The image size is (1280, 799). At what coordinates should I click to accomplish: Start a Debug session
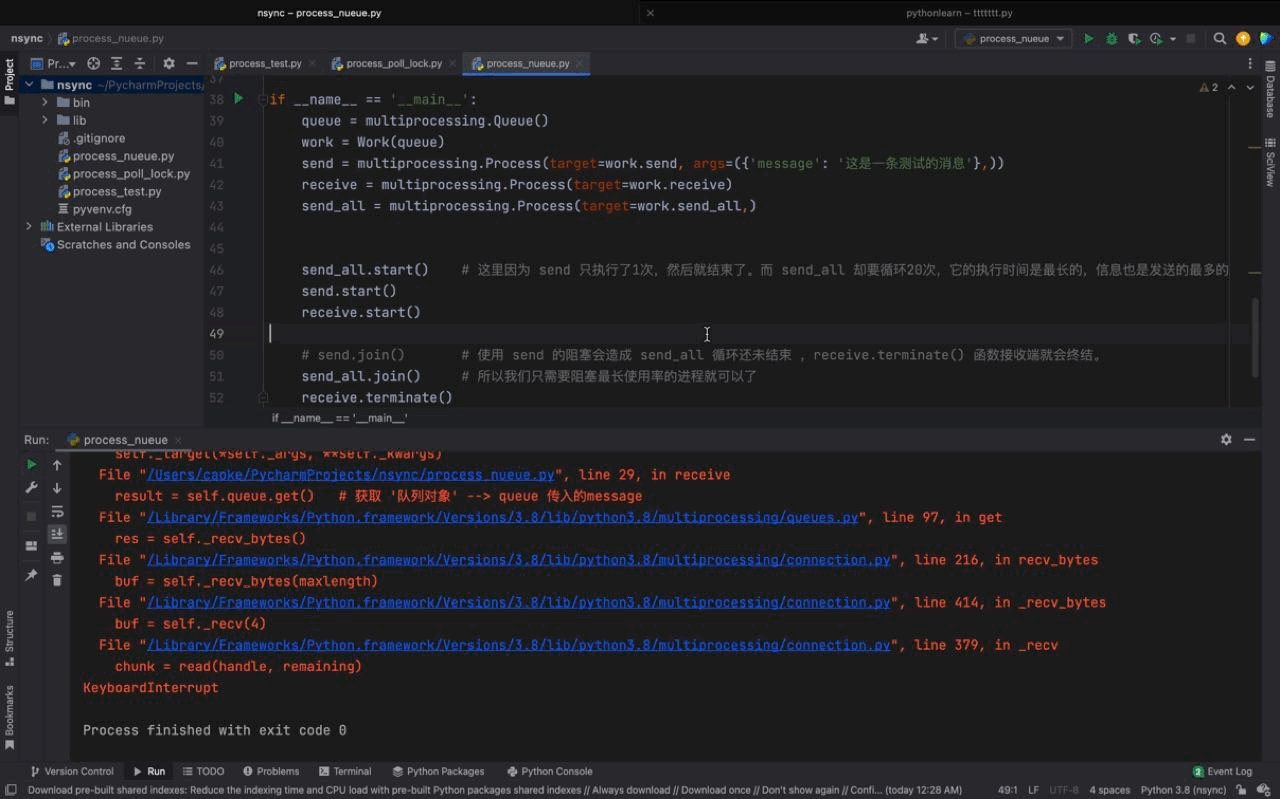[x=1111, y=37]
